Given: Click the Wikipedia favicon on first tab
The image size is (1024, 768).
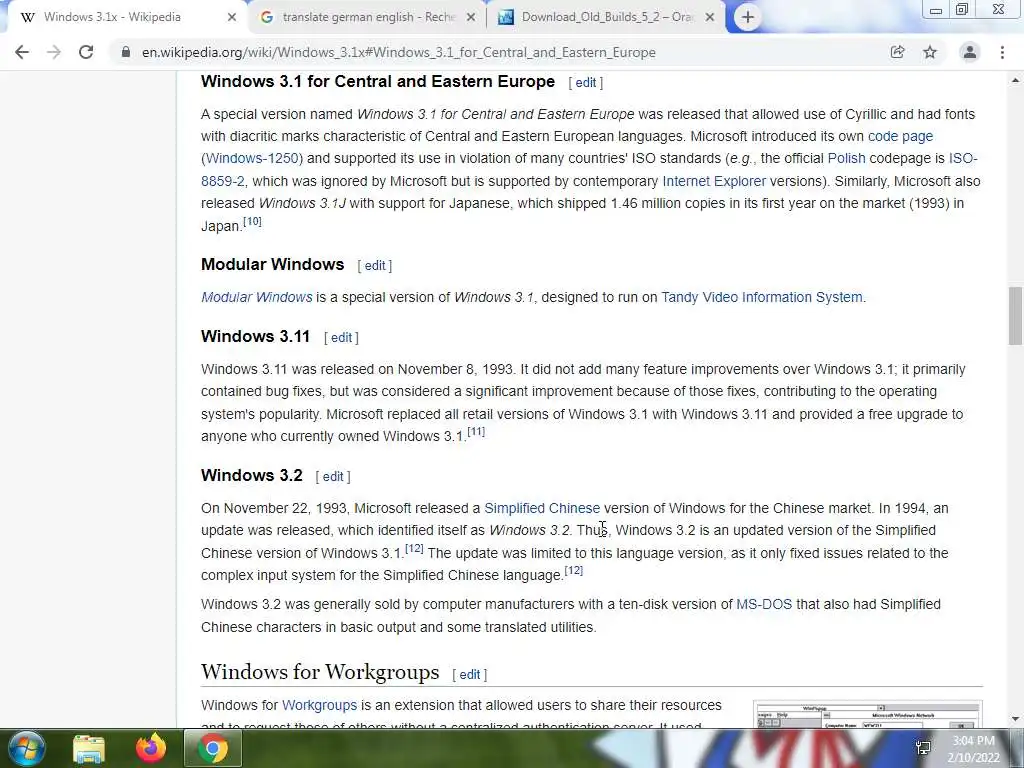Looking at the screenshot, I should 27,18.
